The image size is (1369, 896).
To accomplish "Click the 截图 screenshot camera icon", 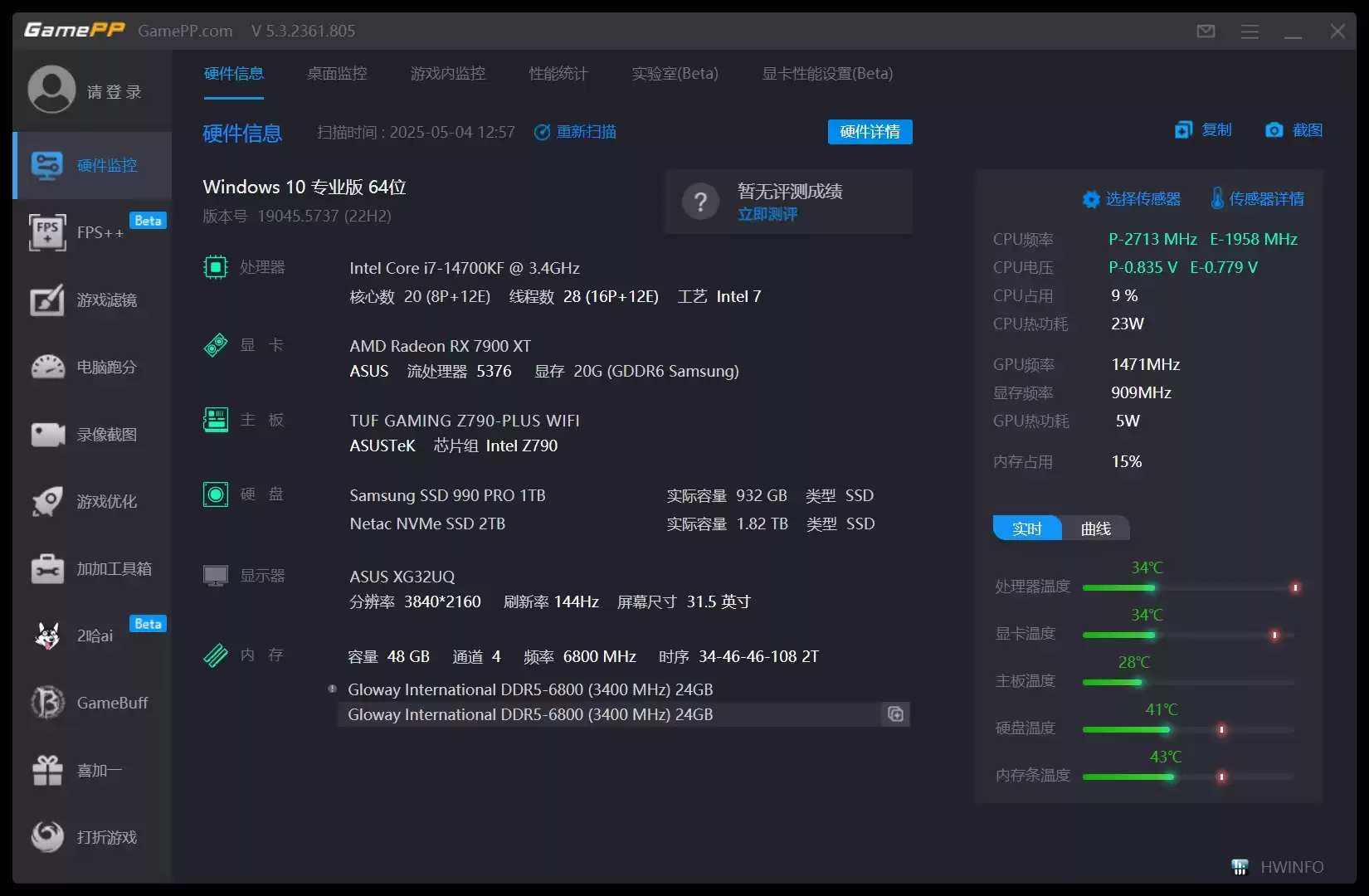I will tap(1274, 130).
